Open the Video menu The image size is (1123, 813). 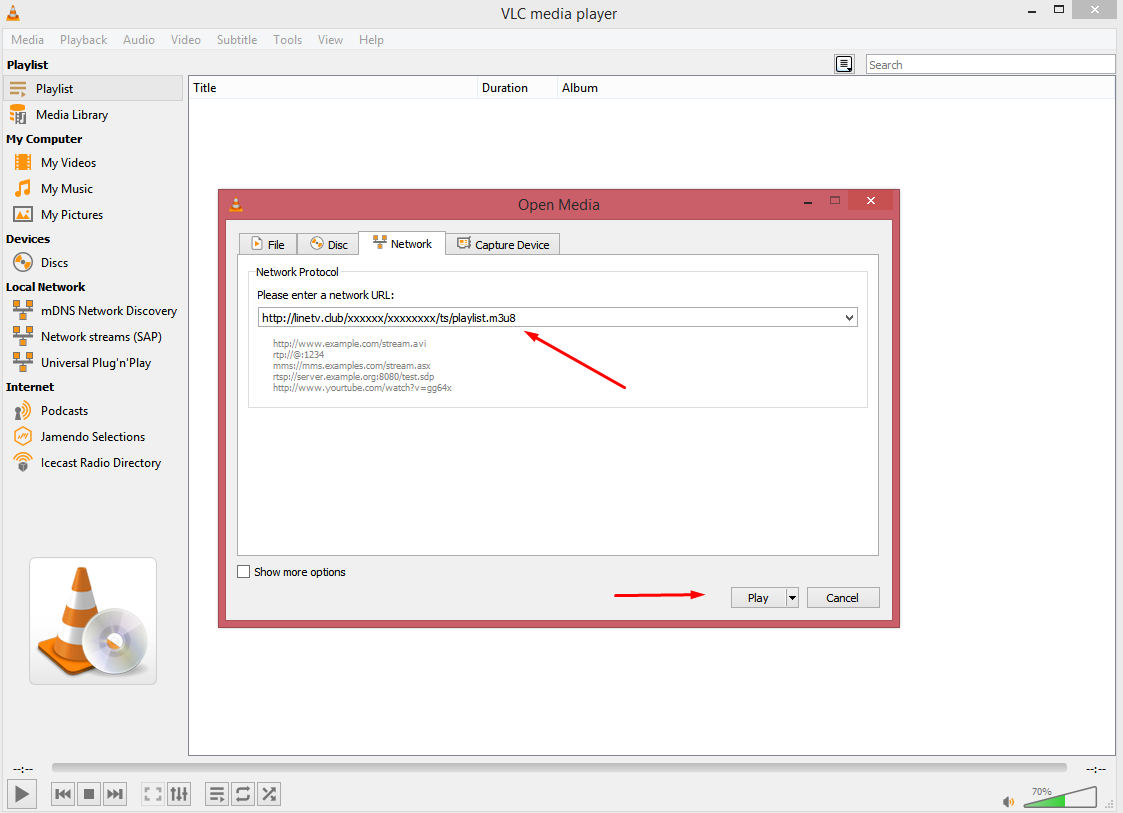(x=185, y=40)
